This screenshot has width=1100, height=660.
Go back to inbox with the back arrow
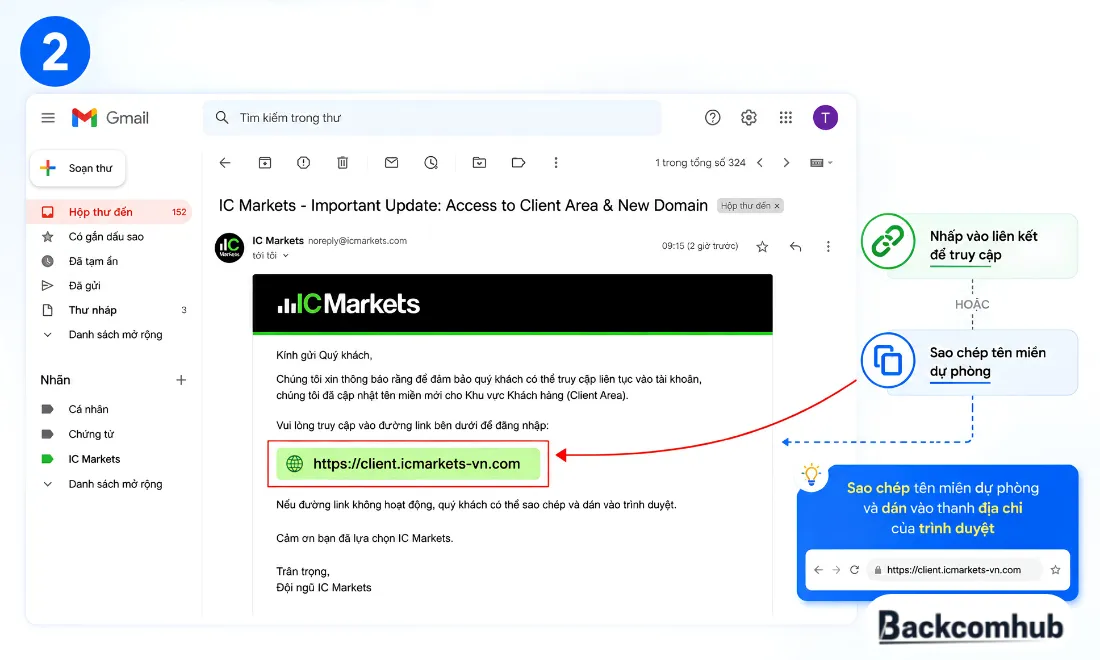click(224, 163)
